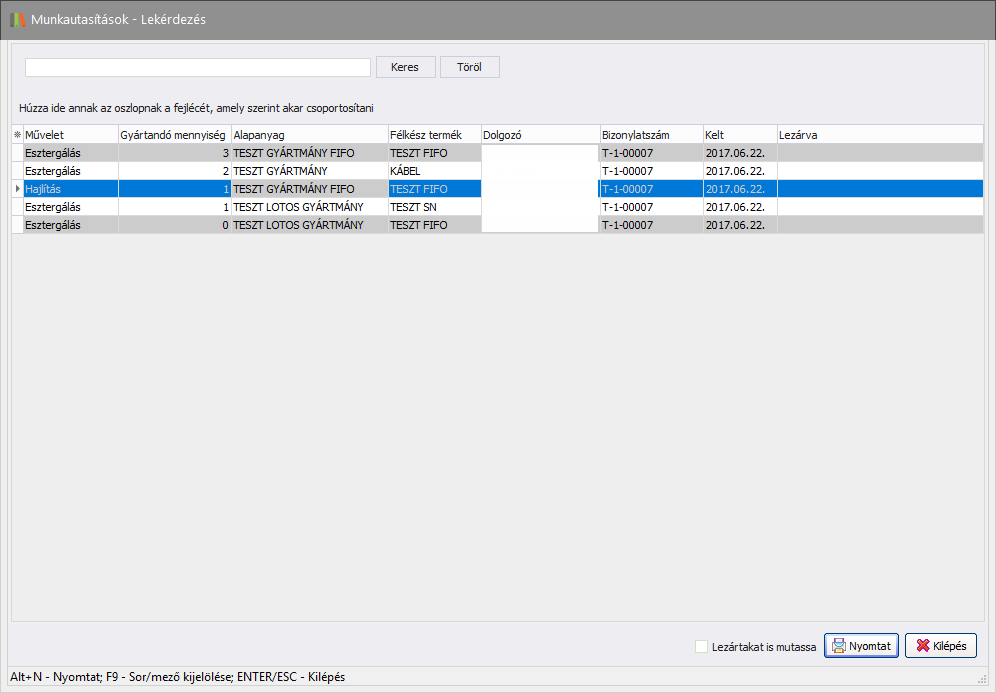This screenshot has width=996, height=693.
Task: Select the row with the KÁBEL semi-finished product
Action: [x=433, y=171]
